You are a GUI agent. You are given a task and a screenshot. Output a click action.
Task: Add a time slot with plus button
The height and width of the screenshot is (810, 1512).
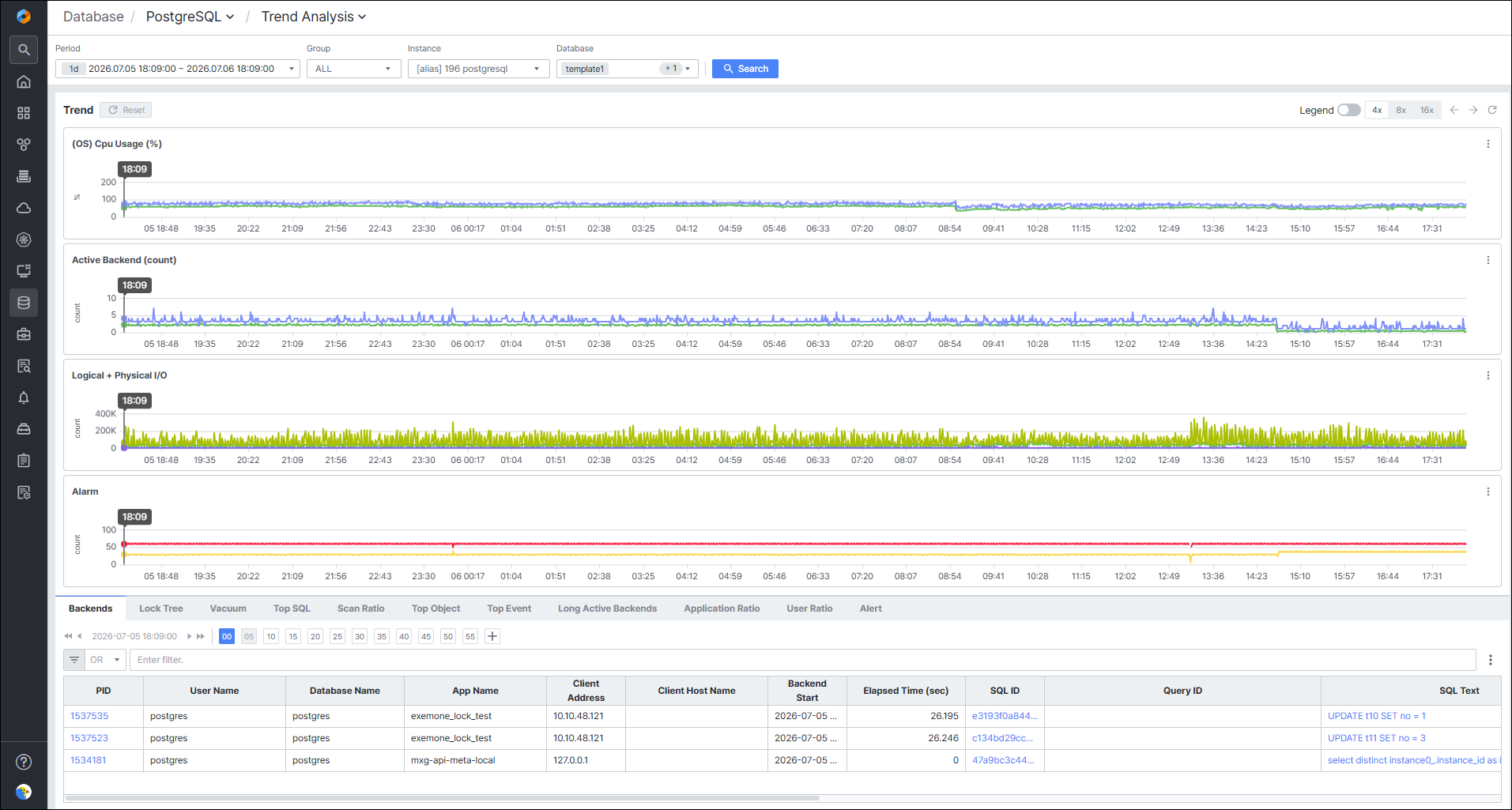click(492, 636)
